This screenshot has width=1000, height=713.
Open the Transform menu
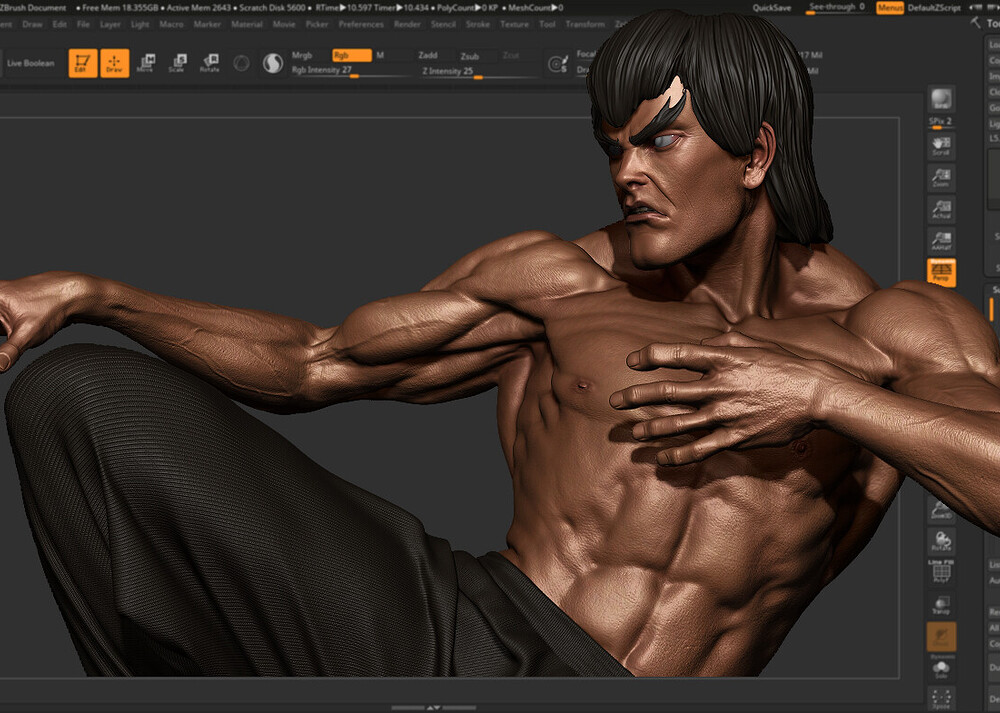point(585,24)
